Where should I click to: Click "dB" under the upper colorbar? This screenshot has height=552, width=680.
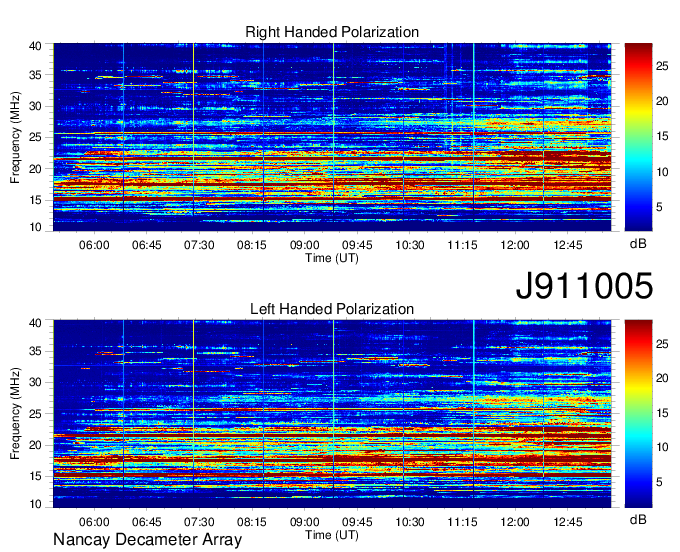(x=638, y=244)
